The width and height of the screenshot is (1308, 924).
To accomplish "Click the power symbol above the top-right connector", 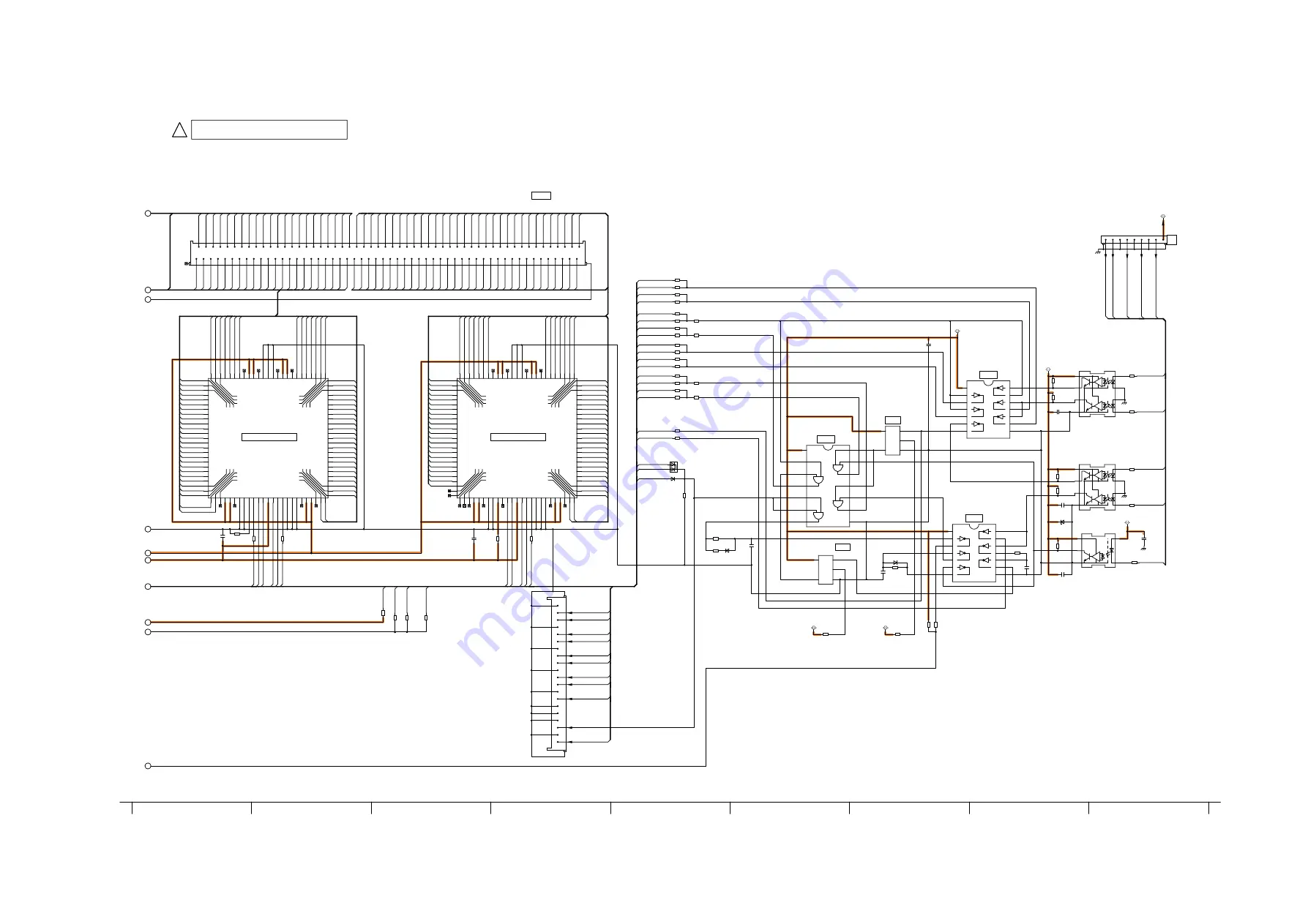I will pos(1163,217).
